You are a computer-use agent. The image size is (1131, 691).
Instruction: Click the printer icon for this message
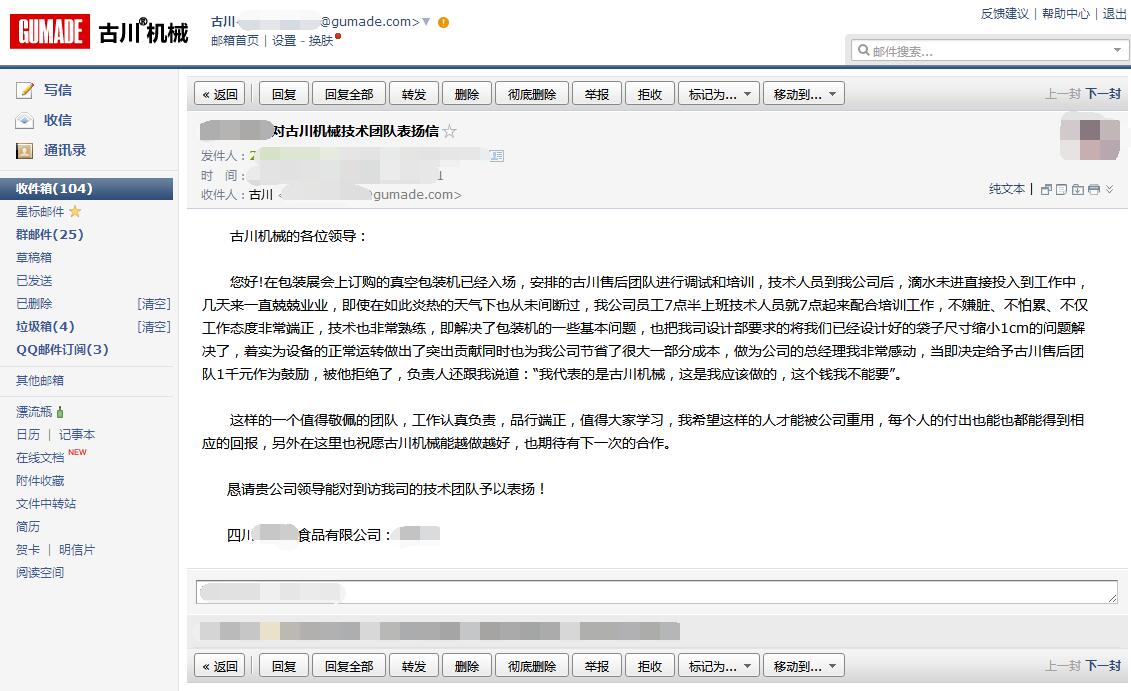point(1093,190)
